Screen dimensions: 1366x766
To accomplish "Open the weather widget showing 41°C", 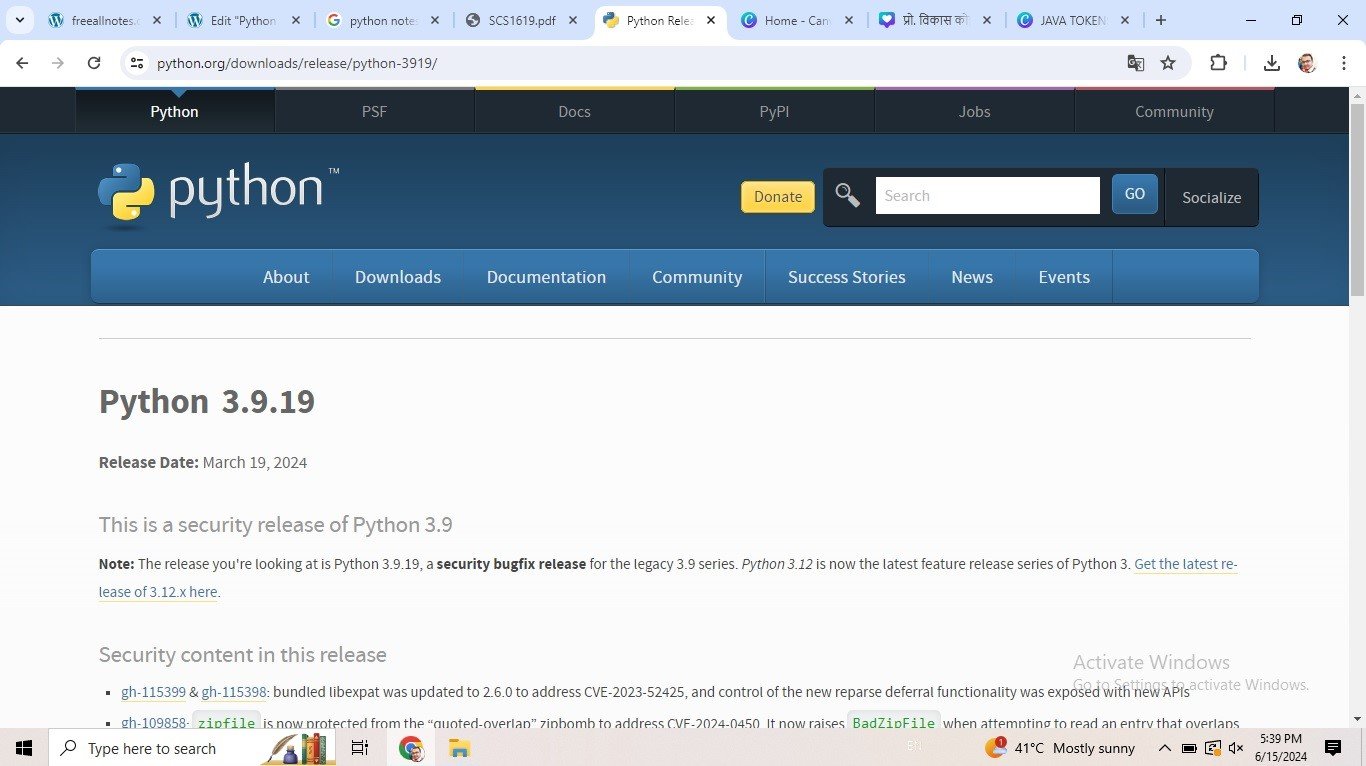I will pos(1060,748).
